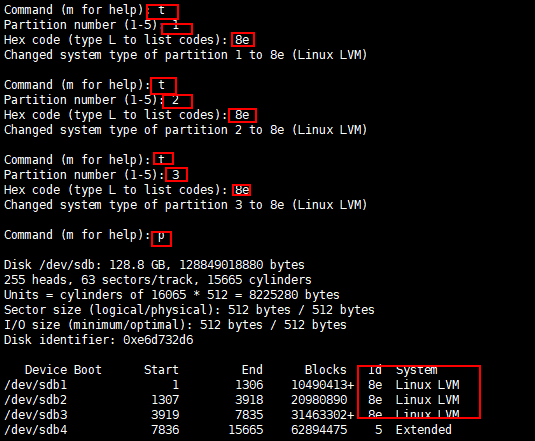Click the 'Disk /dev/sdb: 128.8 GB' line
535x441 pixels.
154,265
